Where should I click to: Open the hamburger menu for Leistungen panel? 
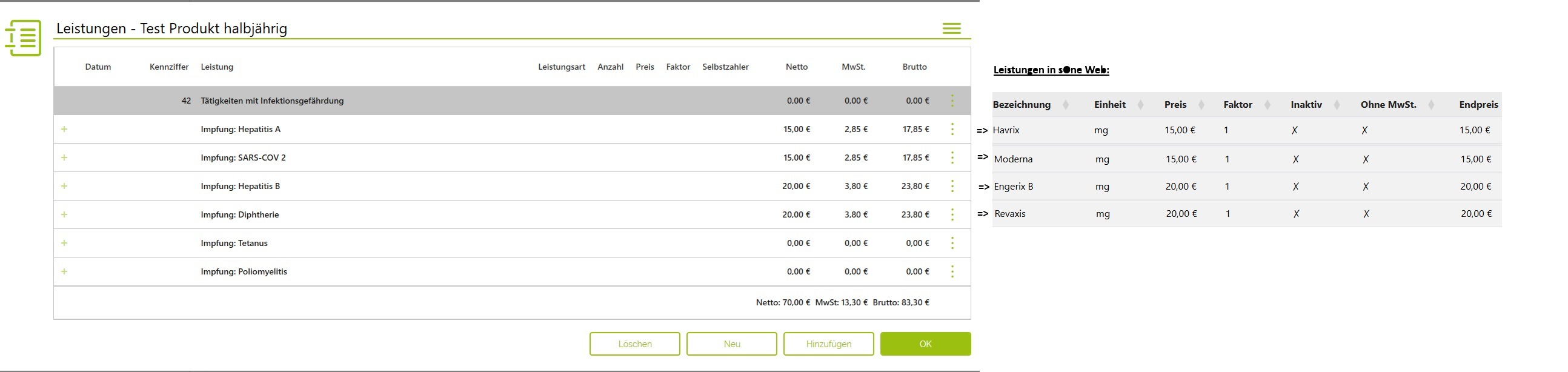951,28
